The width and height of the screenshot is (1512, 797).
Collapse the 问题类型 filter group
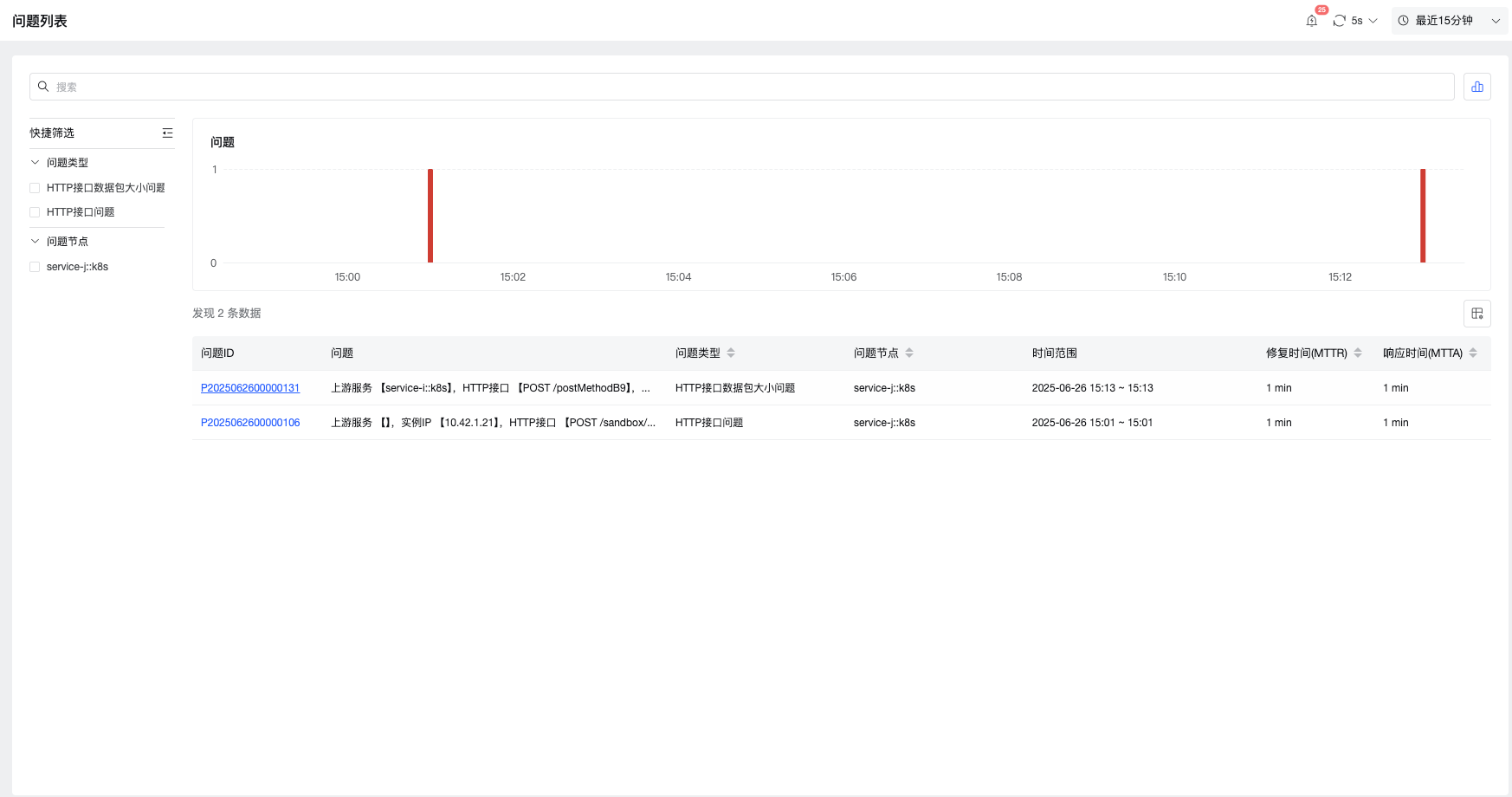point(36,163)
